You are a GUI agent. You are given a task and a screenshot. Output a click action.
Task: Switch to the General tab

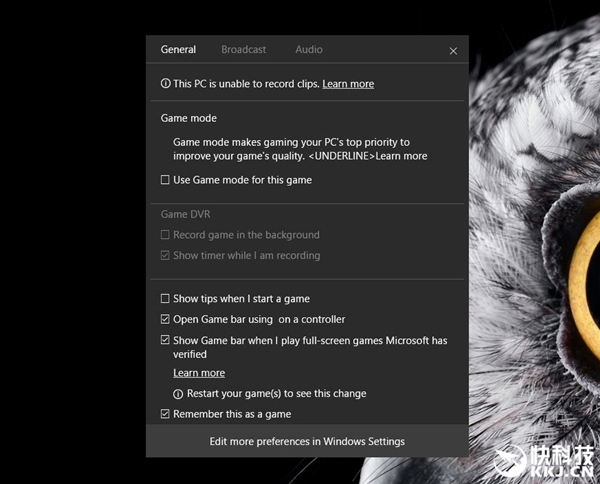click(178, 50)
